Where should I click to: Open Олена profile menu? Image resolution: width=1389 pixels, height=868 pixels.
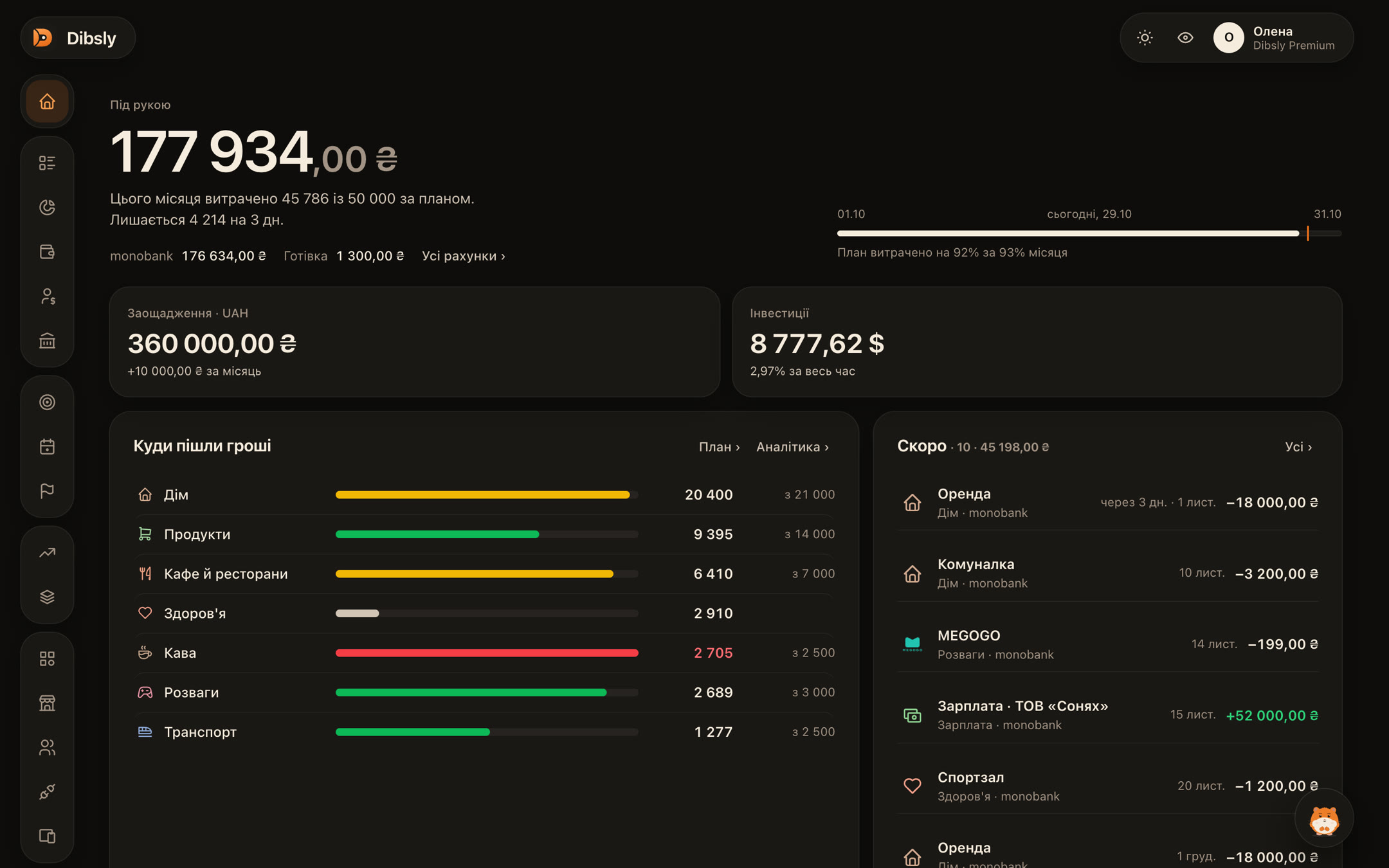pyautogui.click(x=1275, y=38)
